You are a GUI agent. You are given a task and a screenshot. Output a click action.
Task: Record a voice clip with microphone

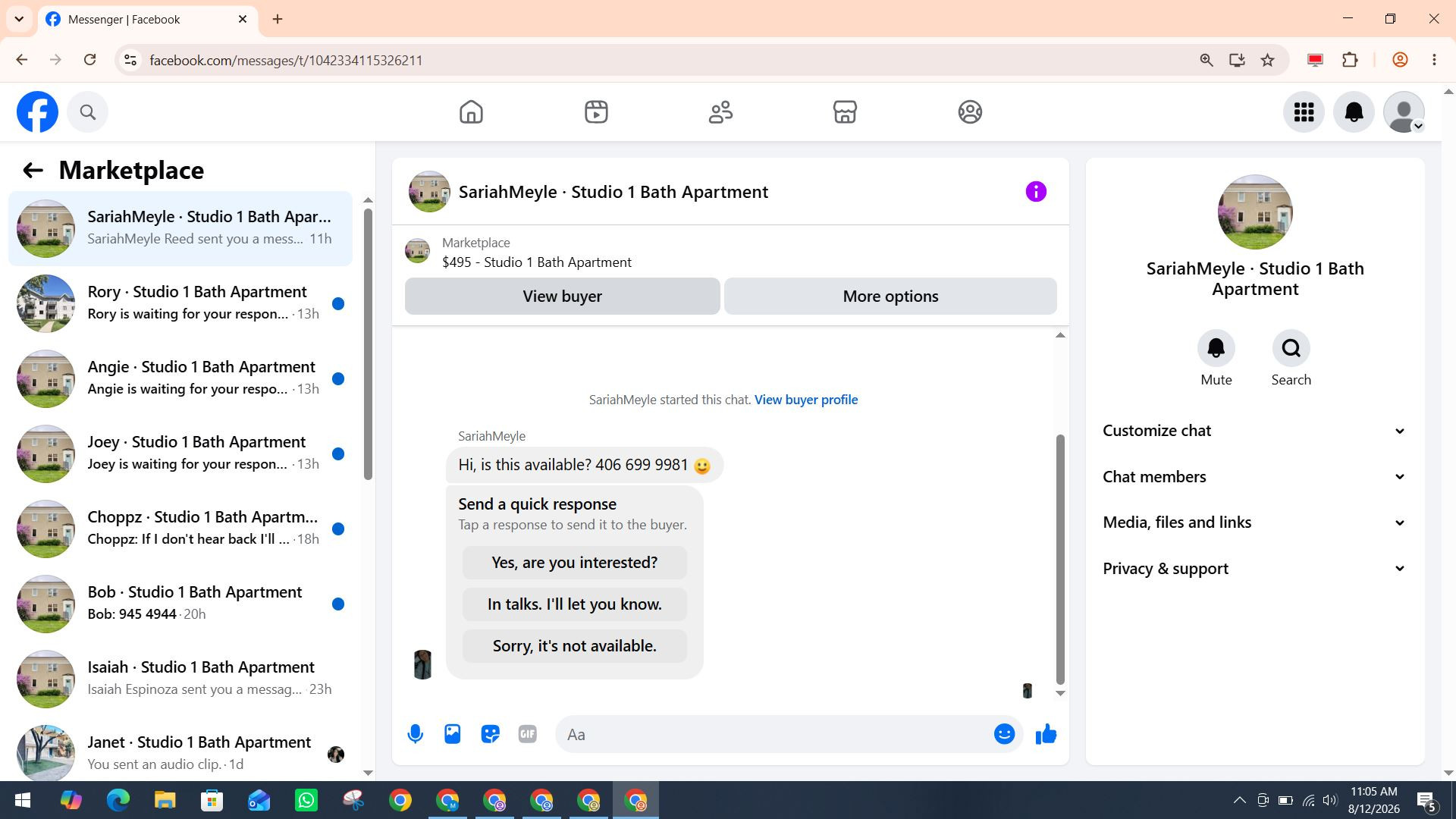[415, 734]
